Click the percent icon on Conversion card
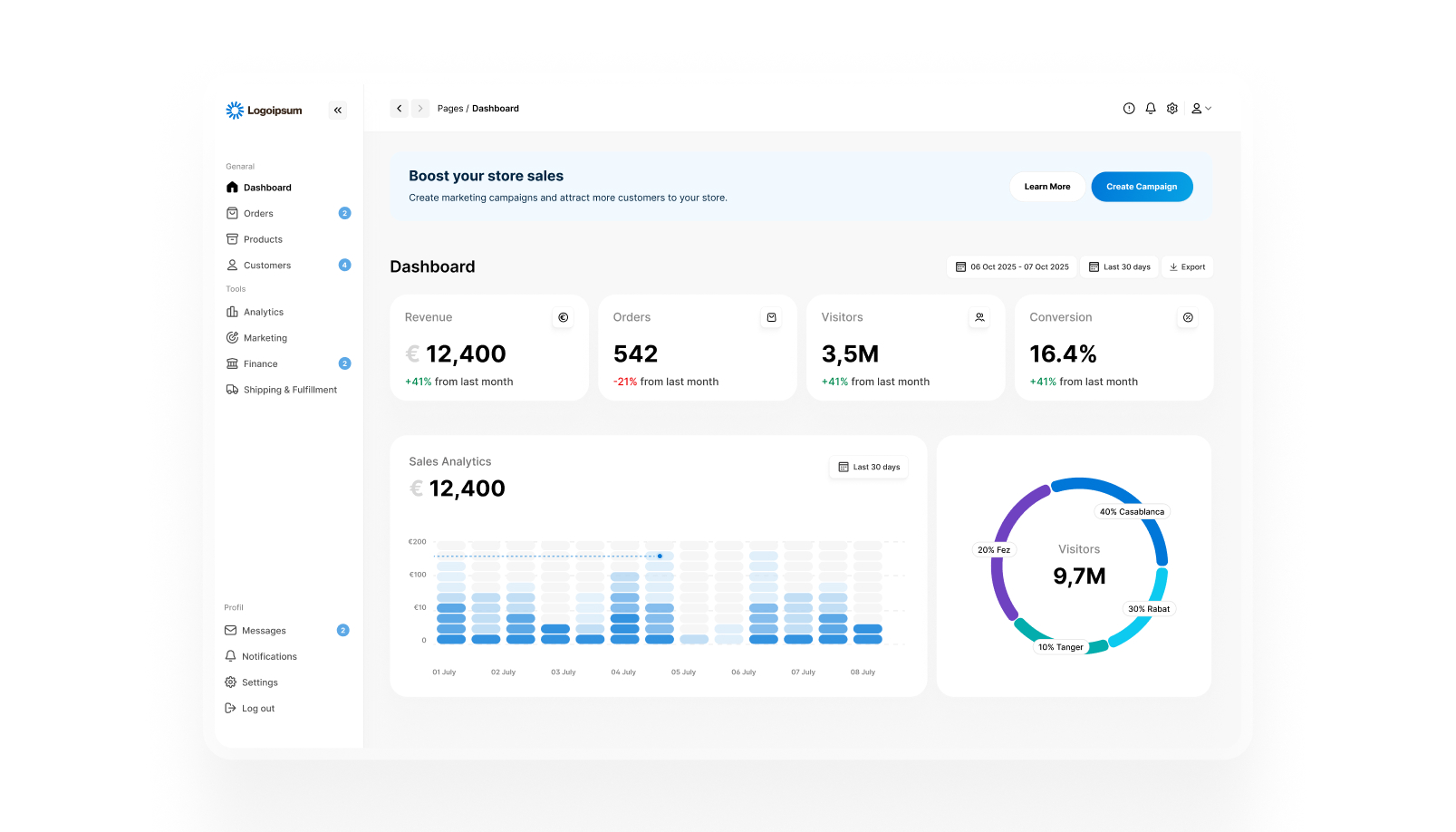1456x832 pixels. pos(1189,318)
